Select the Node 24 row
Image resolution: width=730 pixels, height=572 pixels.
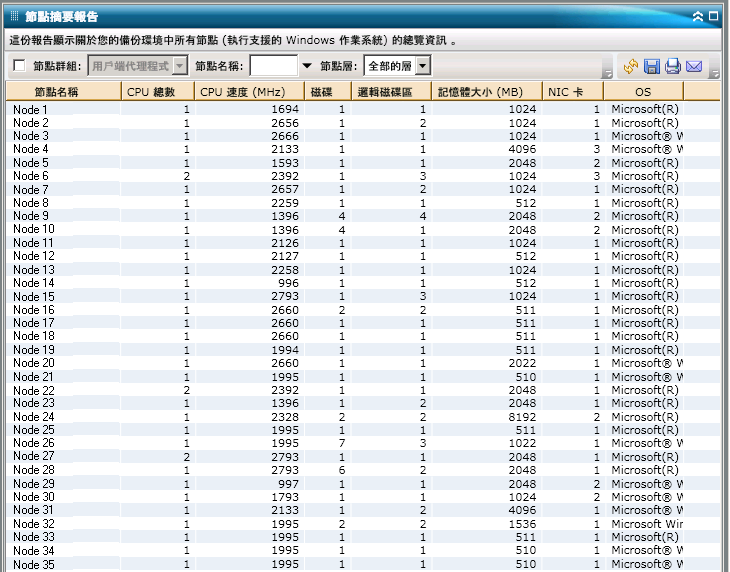(x=363, y=417)
